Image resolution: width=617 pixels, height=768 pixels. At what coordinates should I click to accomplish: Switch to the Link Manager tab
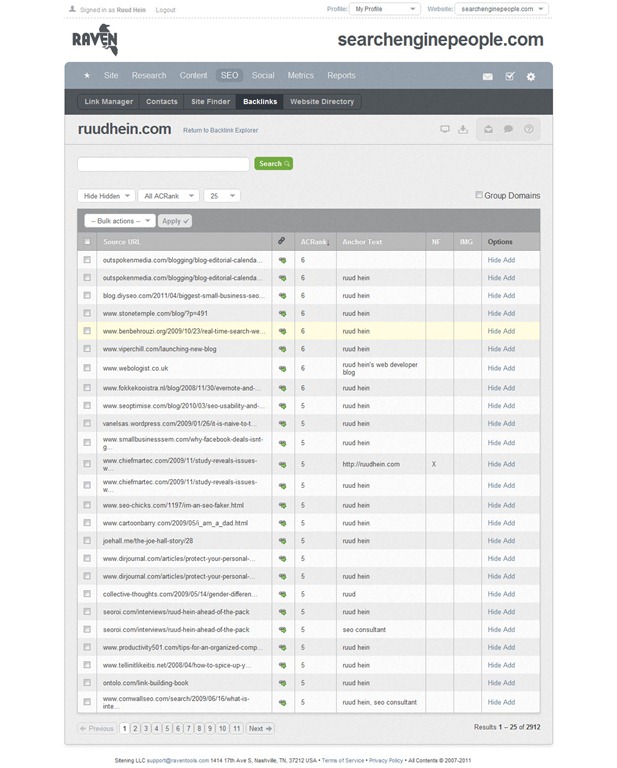pyautogui.click(x=108, y=101)
